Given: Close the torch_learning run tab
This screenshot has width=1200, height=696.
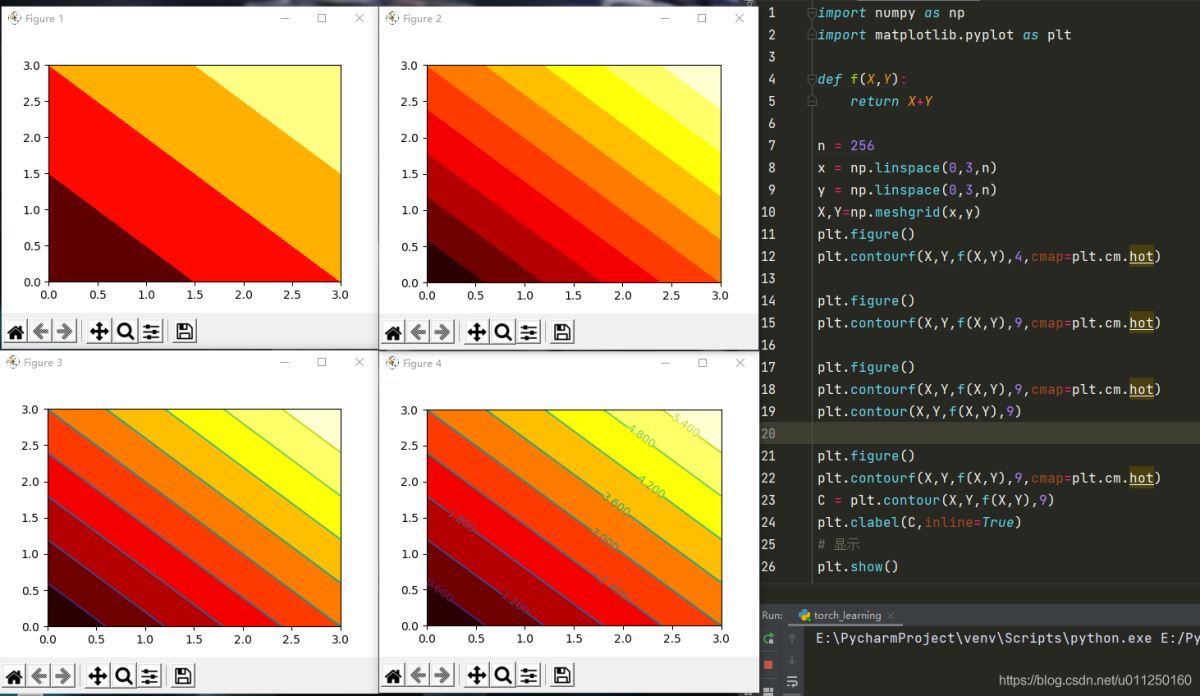Looking at the screenshot, I should pos(891,616).
